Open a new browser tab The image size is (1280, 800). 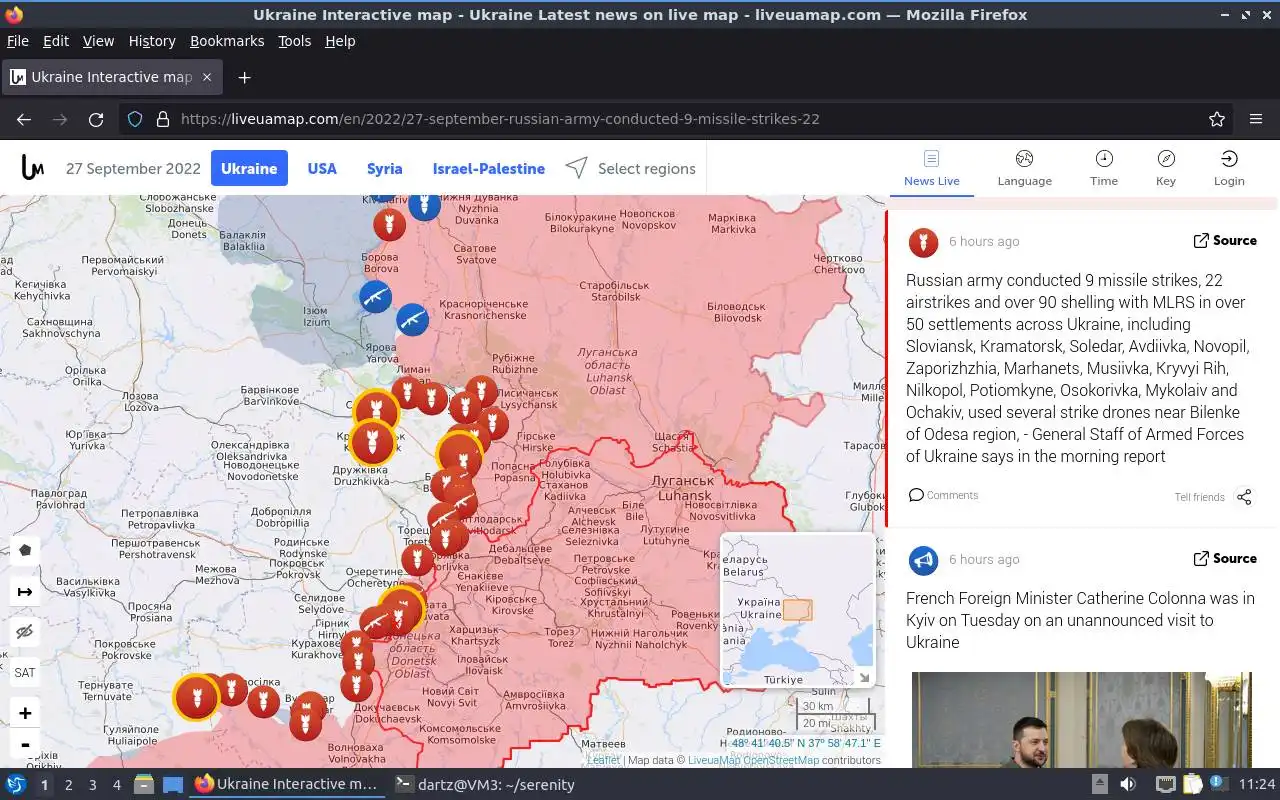tap(244, 77)
